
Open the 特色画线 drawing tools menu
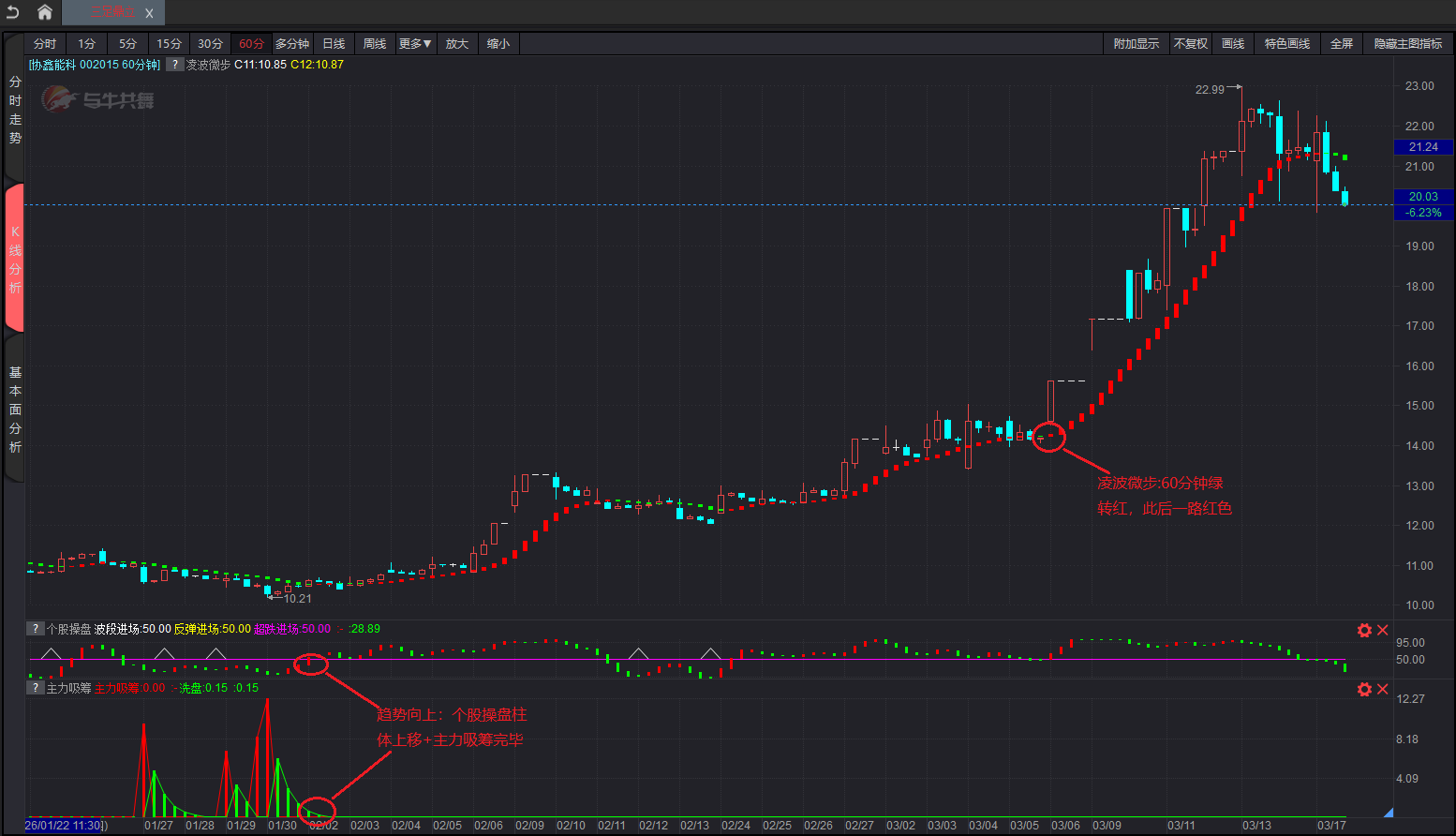(x=1286, y=44)
